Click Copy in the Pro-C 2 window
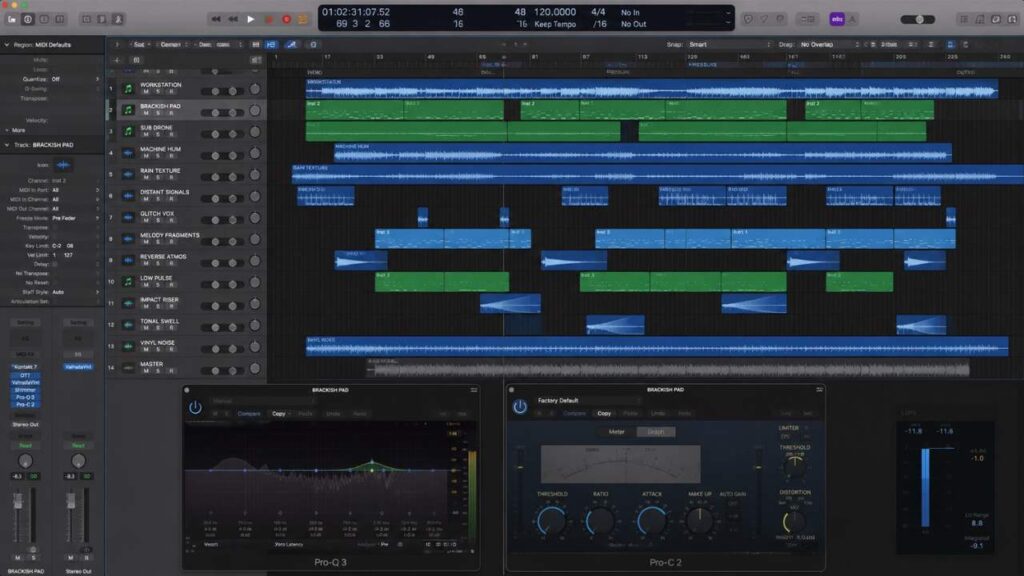 pyautogui.click(x=604, y=413)
